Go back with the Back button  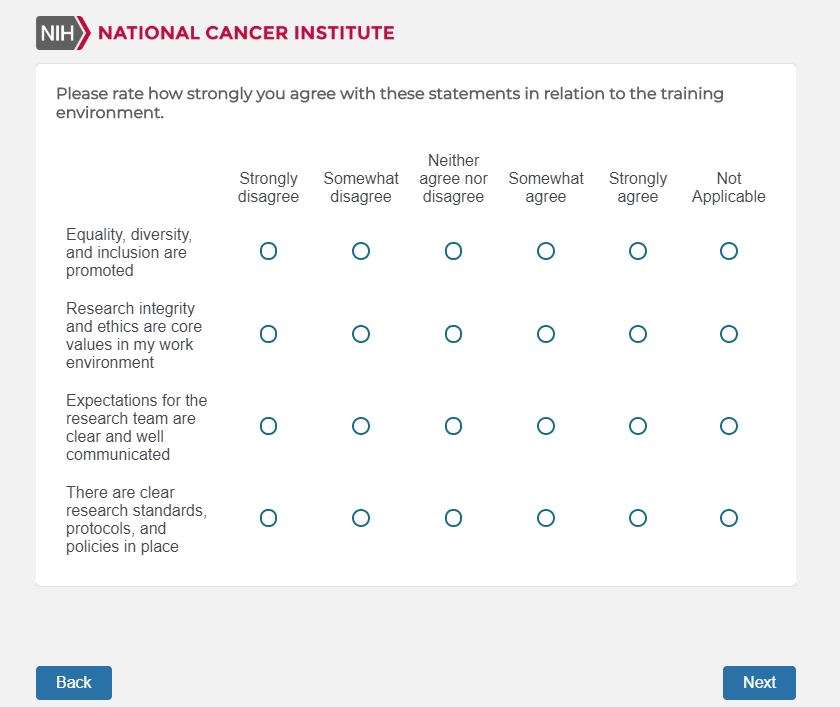pyautogui.click(x=74, y=683)
